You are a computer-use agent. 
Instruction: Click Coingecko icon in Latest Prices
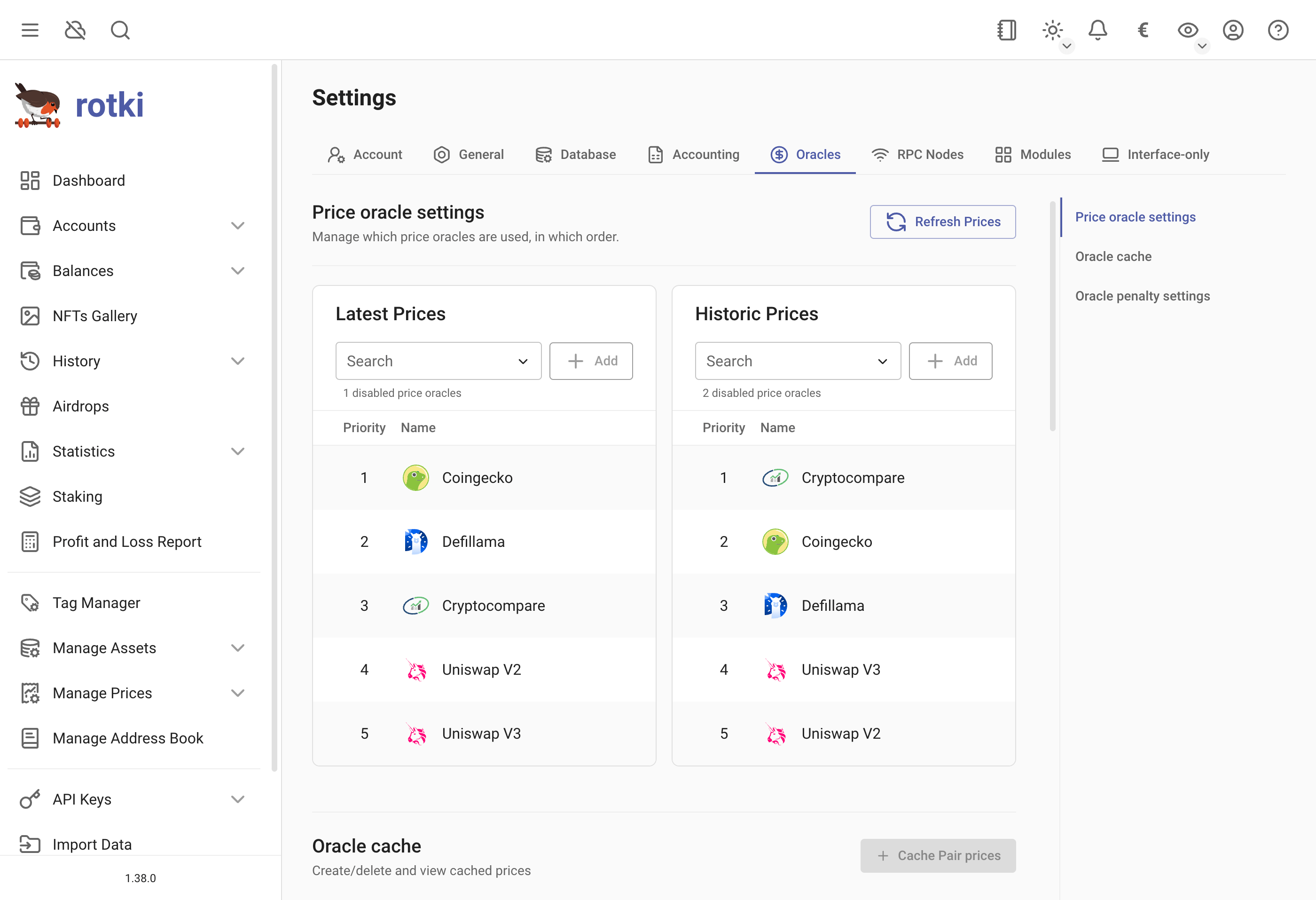[415, 477]
